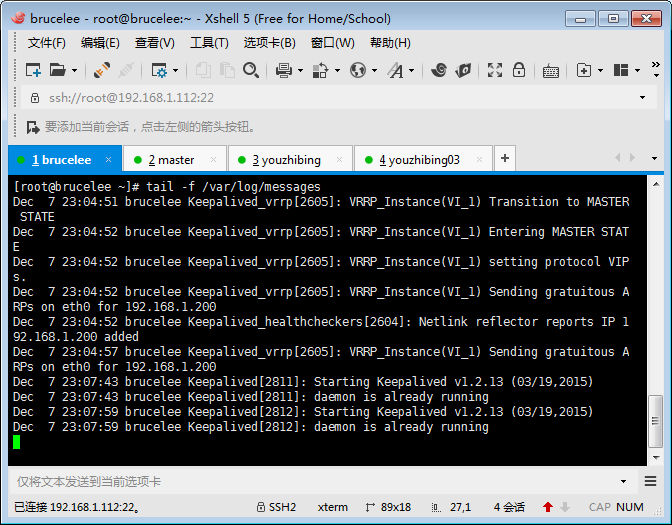Expand the Print dropdown arrow
672x525 pixels.
click(x=300, y=70)
